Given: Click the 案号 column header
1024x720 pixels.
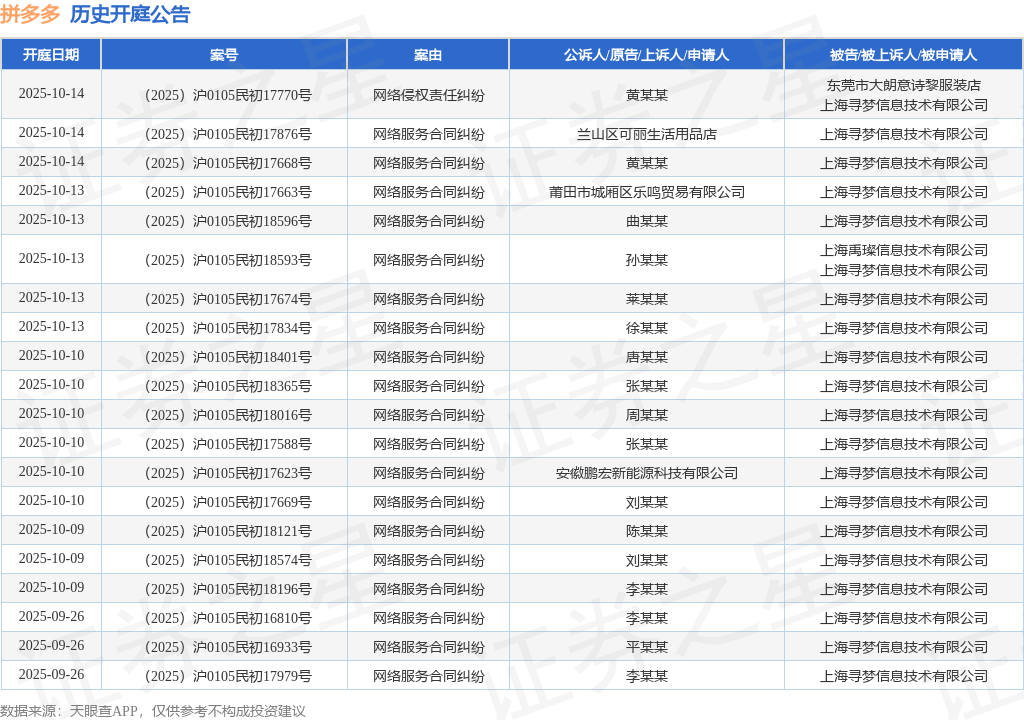Looking at the screenshot, I should tap(224, 55).
